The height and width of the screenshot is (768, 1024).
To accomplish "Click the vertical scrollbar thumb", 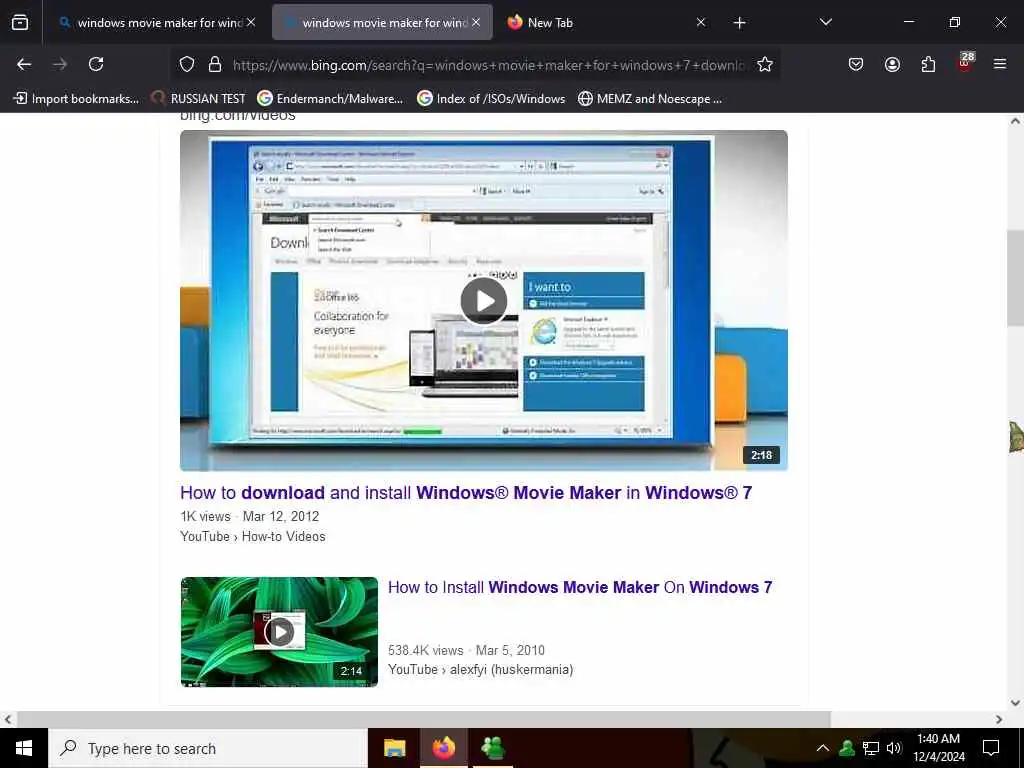I will point(1015,278).
